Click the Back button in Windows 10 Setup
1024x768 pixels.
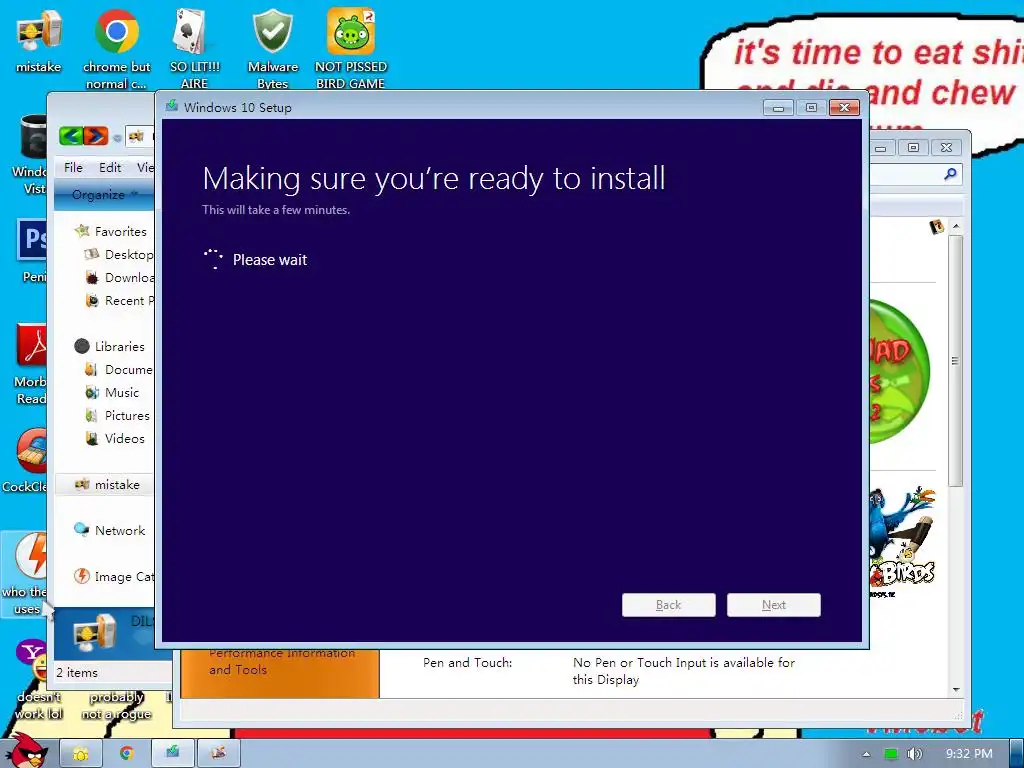pyautogui.click(x=669, y=605)
